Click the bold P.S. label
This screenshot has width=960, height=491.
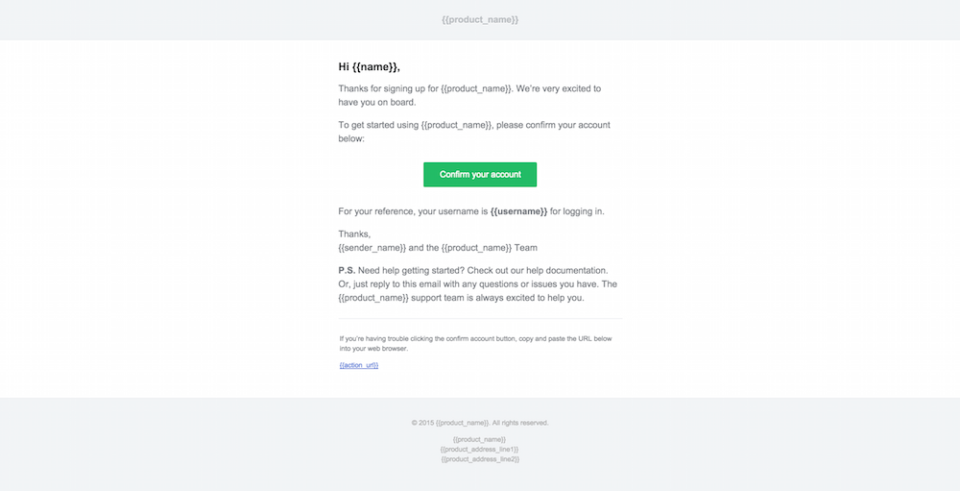346,271
